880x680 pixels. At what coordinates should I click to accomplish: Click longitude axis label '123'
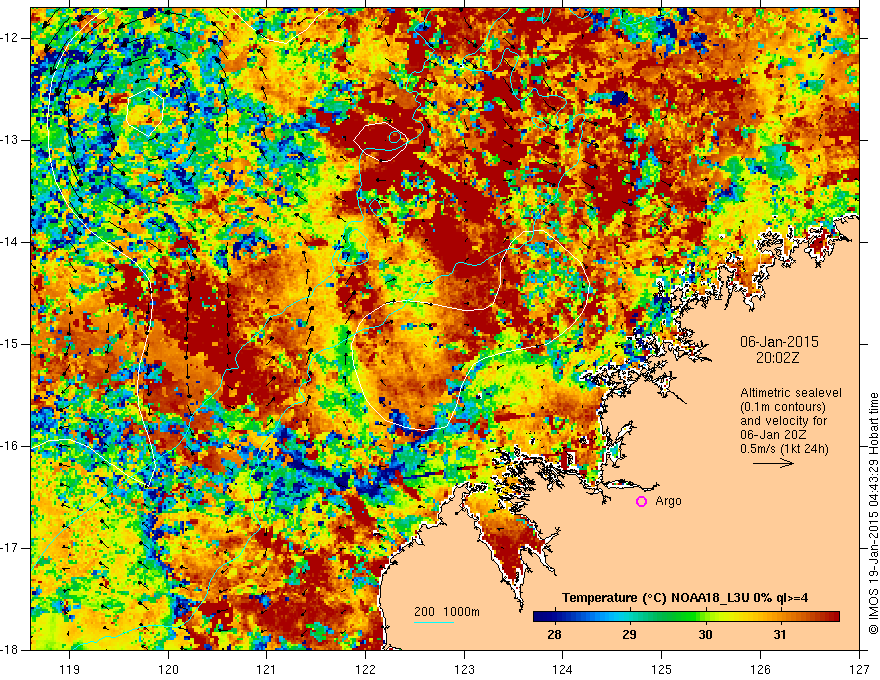point(464,669)
